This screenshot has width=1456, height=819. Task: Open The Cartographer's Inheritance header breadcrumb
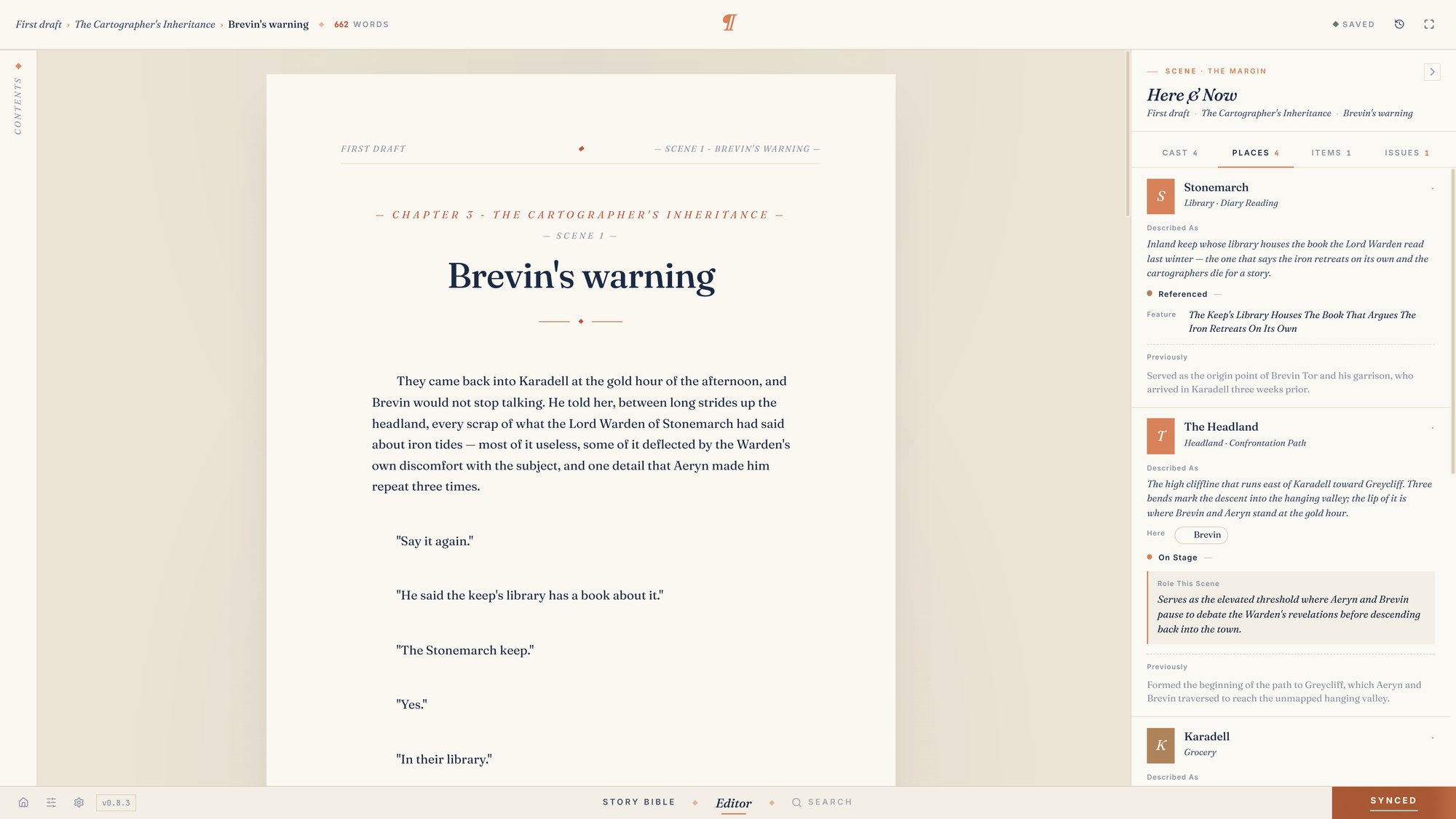145,24
